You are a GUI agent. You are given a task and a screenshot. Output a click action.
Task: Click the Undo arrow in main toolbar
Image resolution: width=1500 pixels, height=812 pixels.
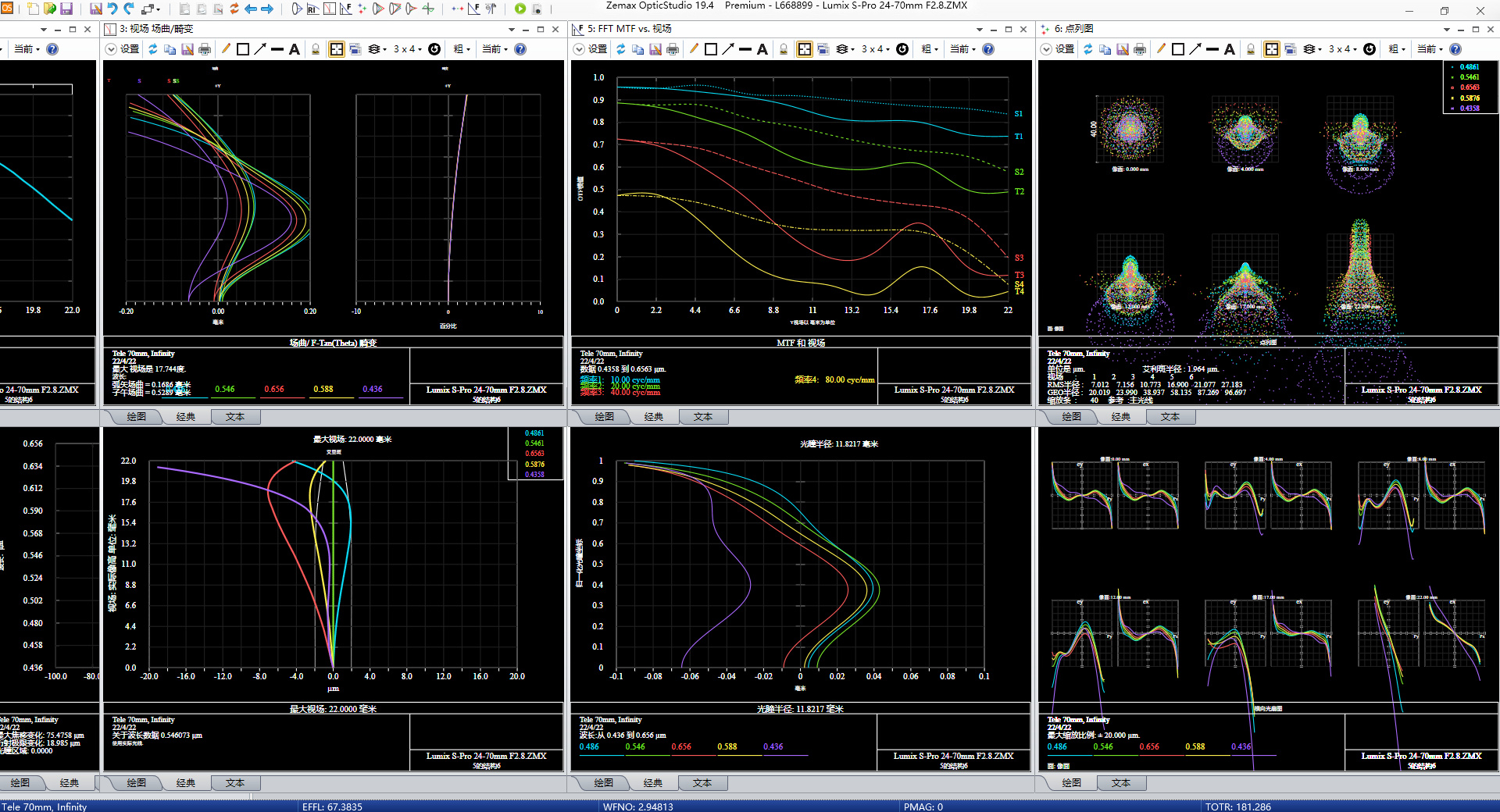coord(112,9)
